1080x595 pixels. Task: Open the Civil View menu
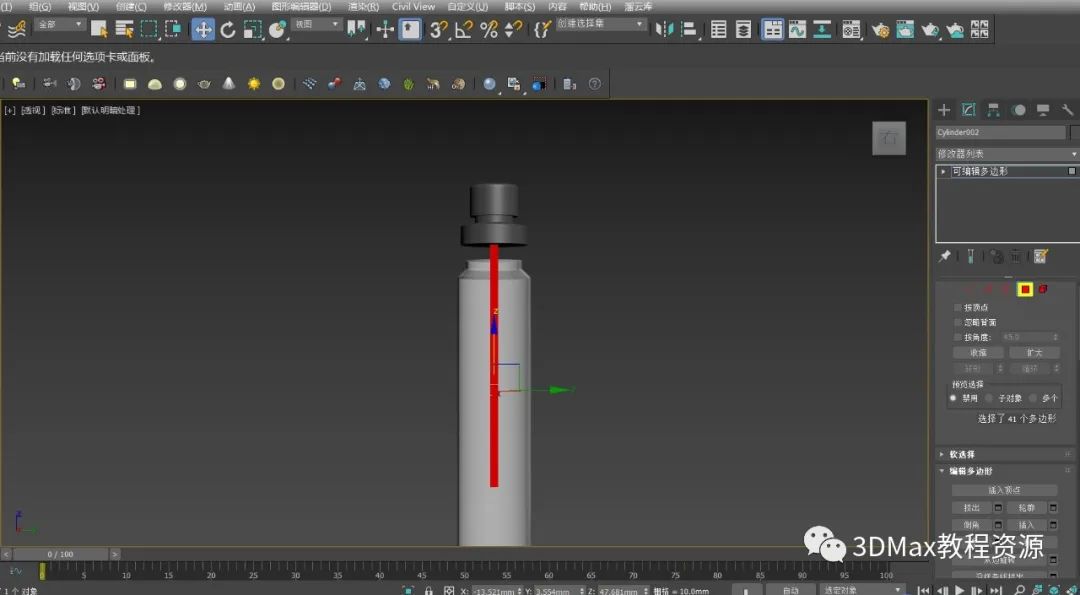click(413, 6)
